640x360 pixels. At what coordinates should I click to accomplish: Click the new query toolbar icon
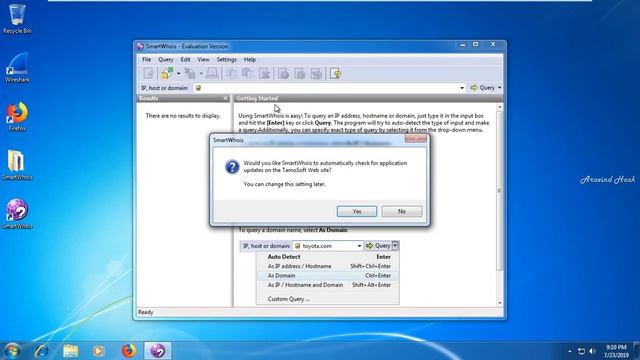coord(149,73)
